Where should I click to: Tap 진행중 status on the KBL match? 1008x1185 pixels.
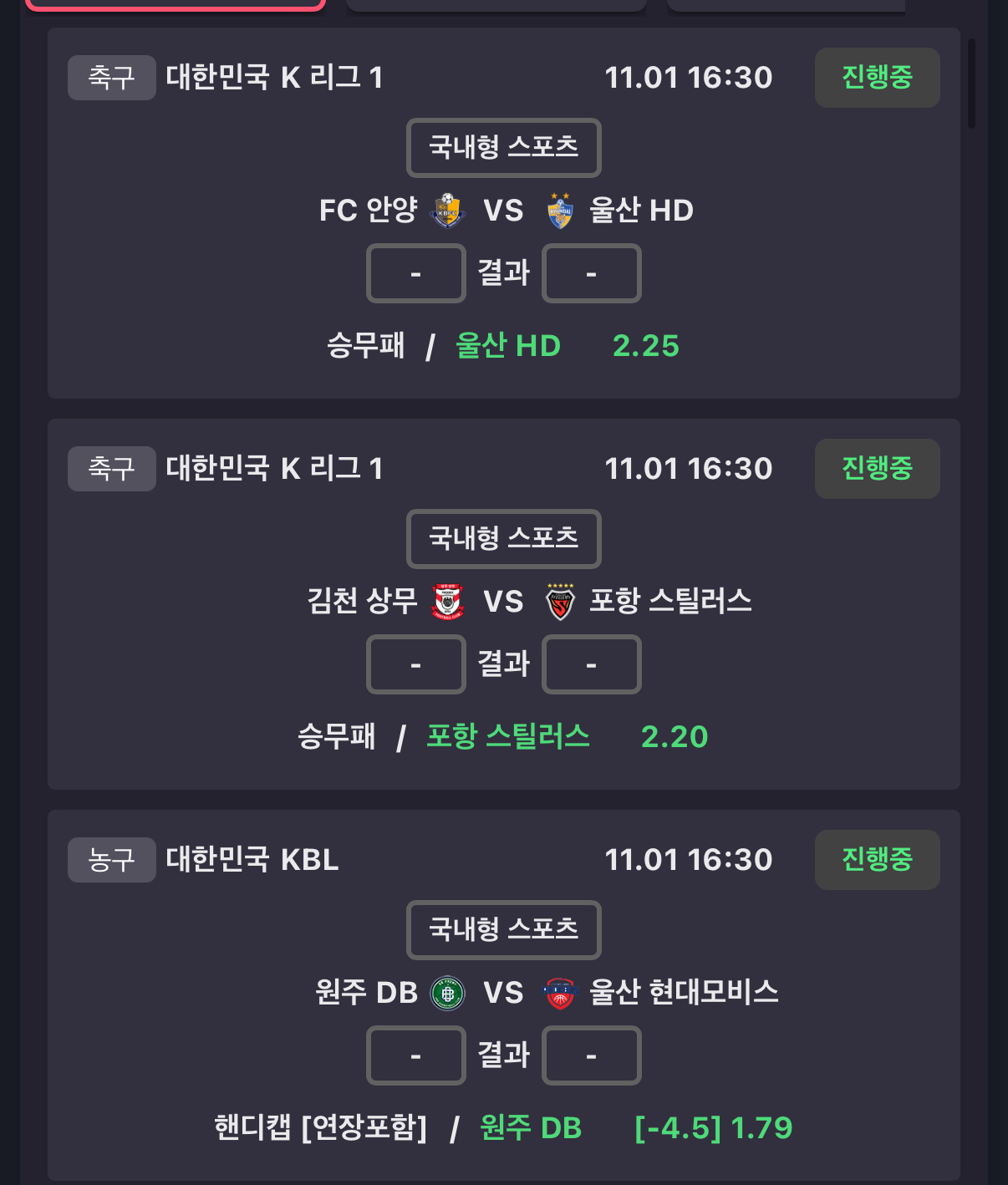click(x=877, y=860)
